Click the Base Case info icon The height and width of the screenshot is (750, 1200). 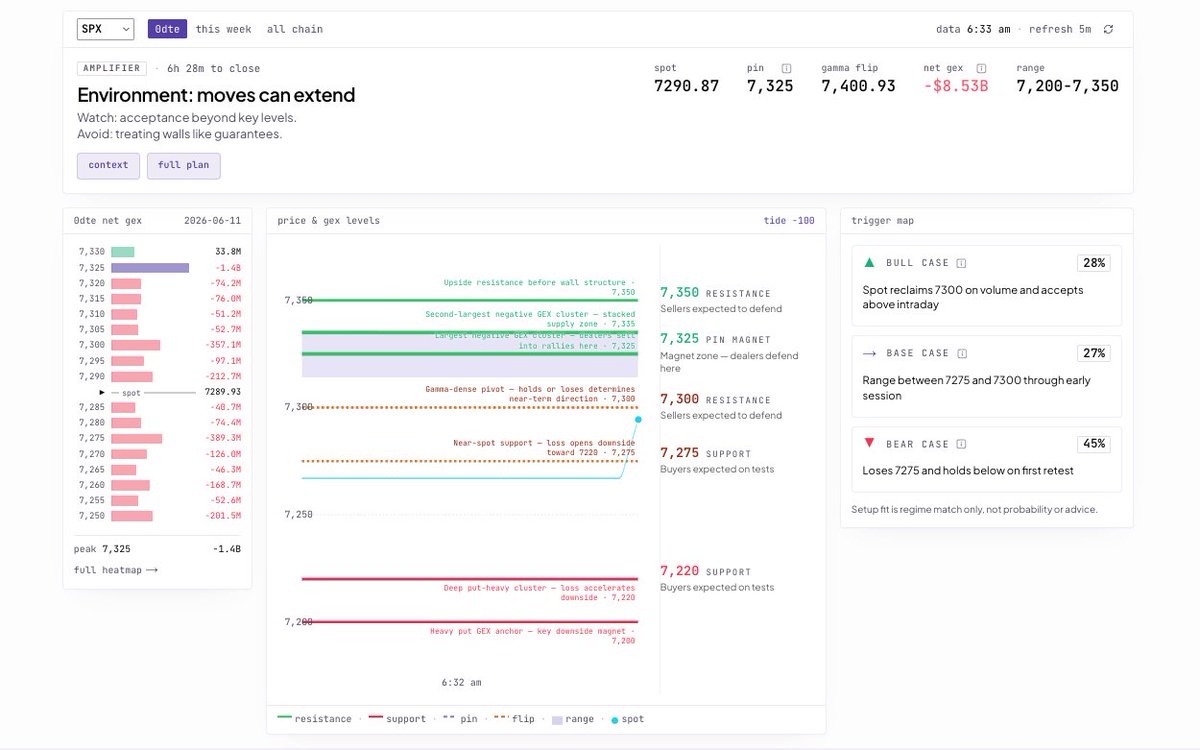pos(961,353)
